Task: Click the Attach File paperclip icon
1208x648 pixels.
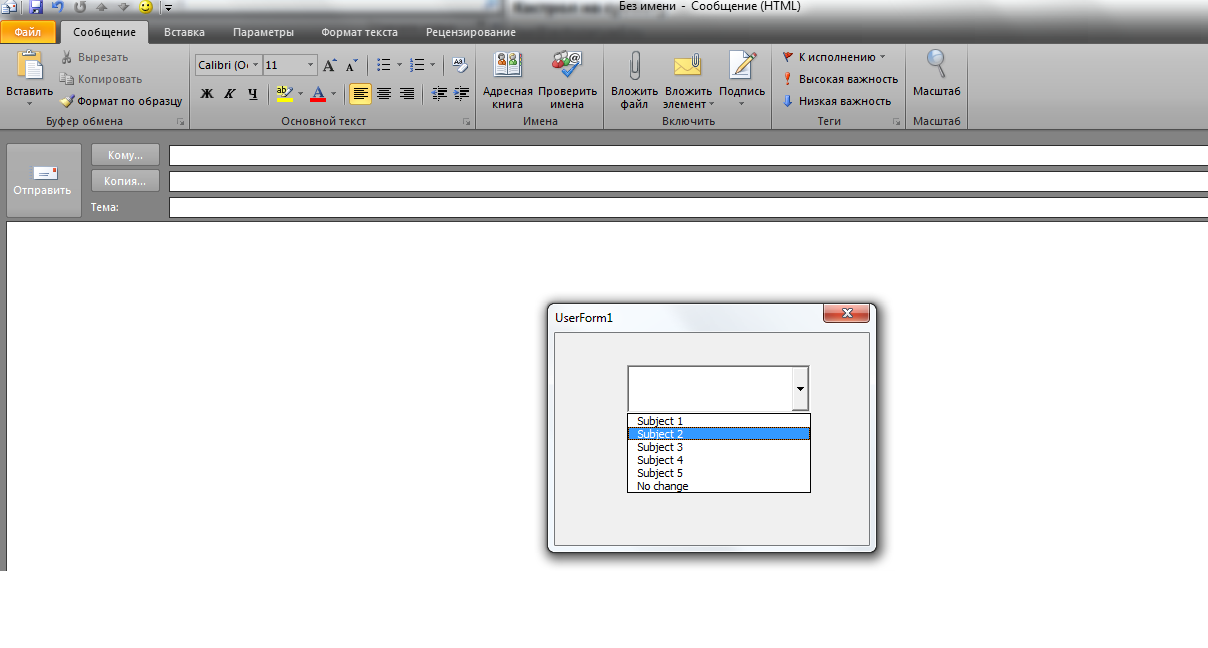Action: click(x=634, y=68)
